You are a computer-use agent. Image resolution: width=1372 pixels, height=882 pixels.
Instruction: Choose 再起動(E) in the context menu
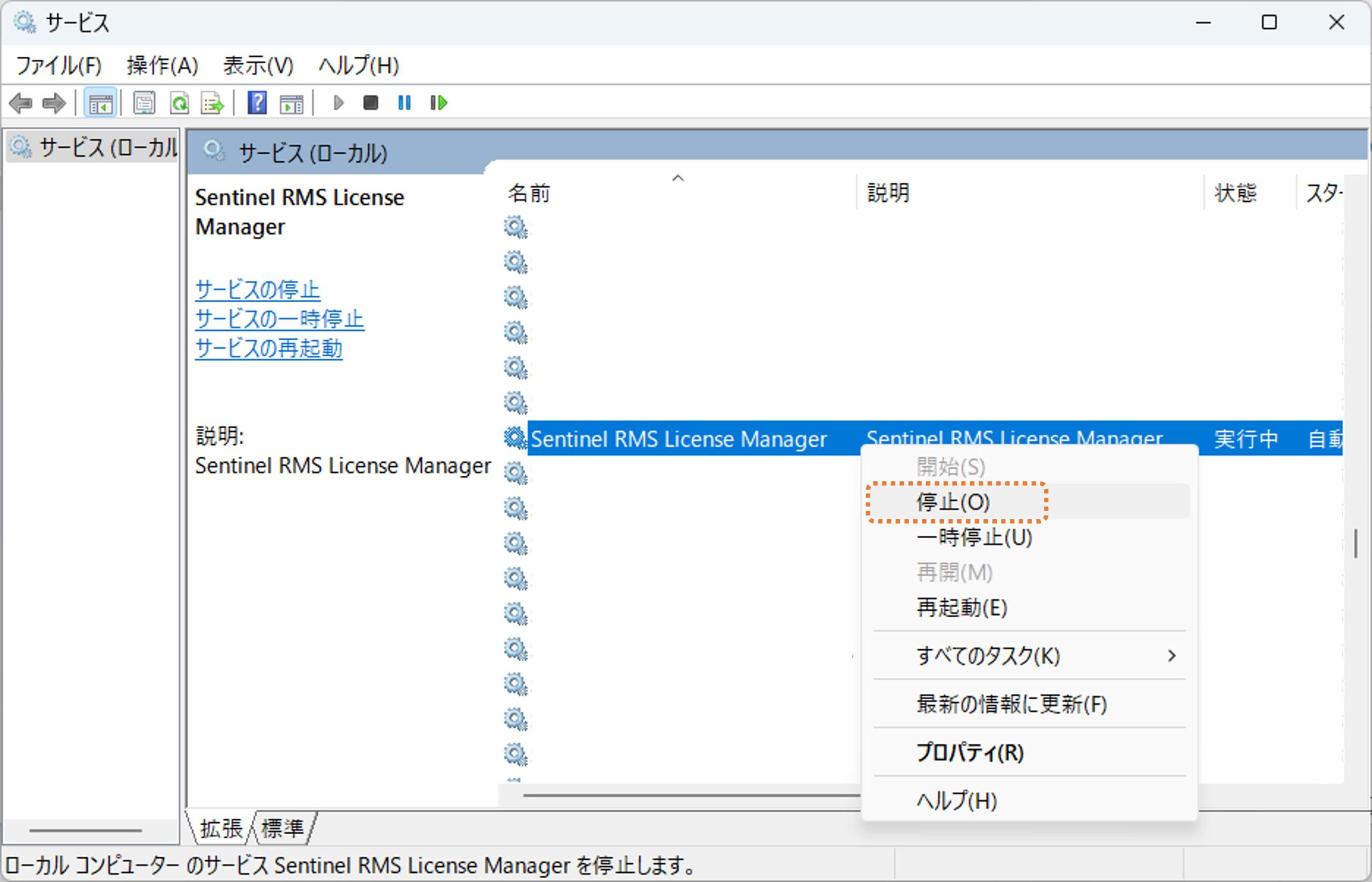pos(1030,607)
